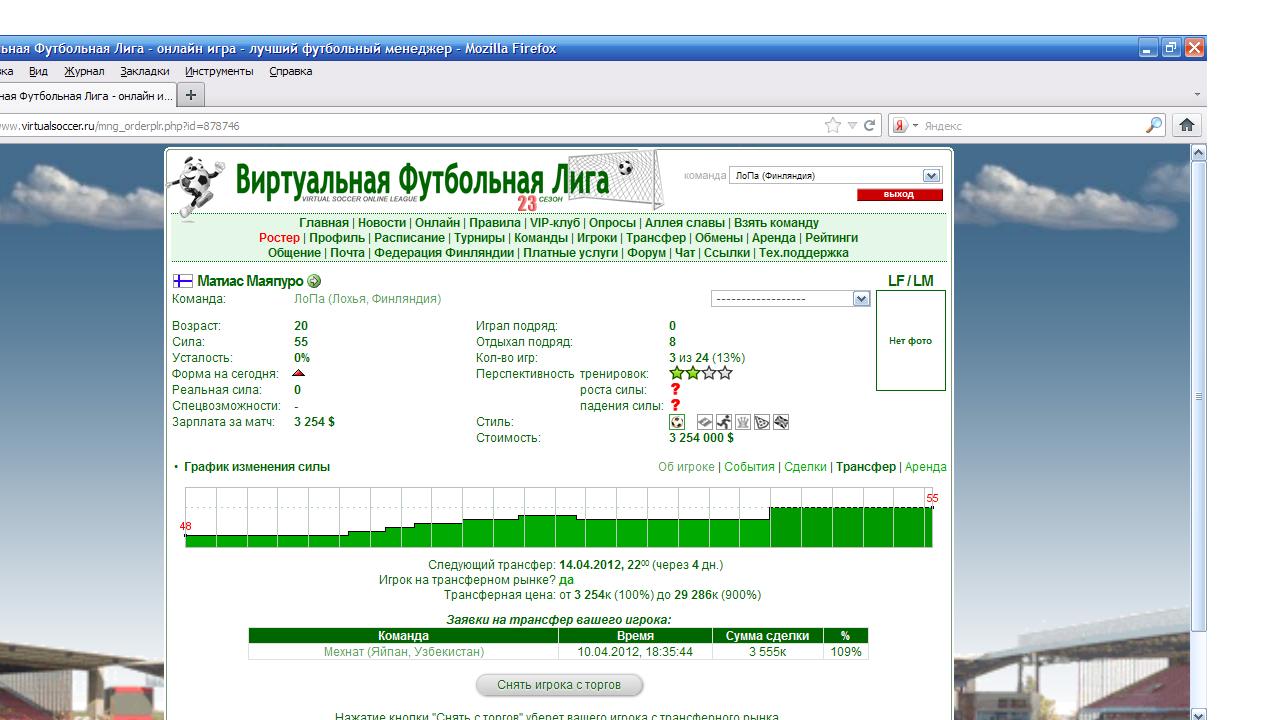
Task: Click the vertical page scrollbar
Action: click(1199, 398)
